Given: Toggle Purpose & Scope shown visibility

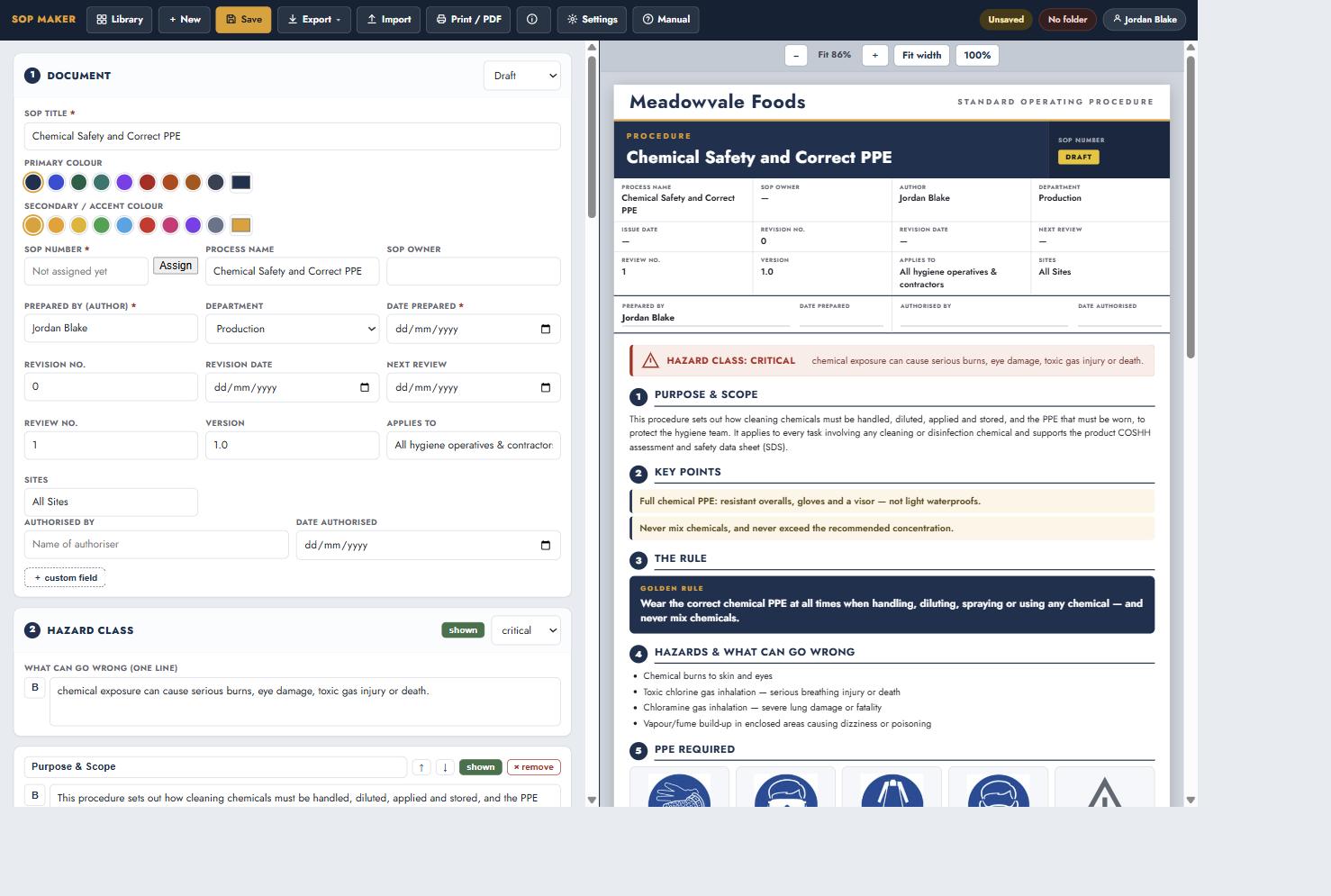Looking at the screenshot, I should [480, 767].
